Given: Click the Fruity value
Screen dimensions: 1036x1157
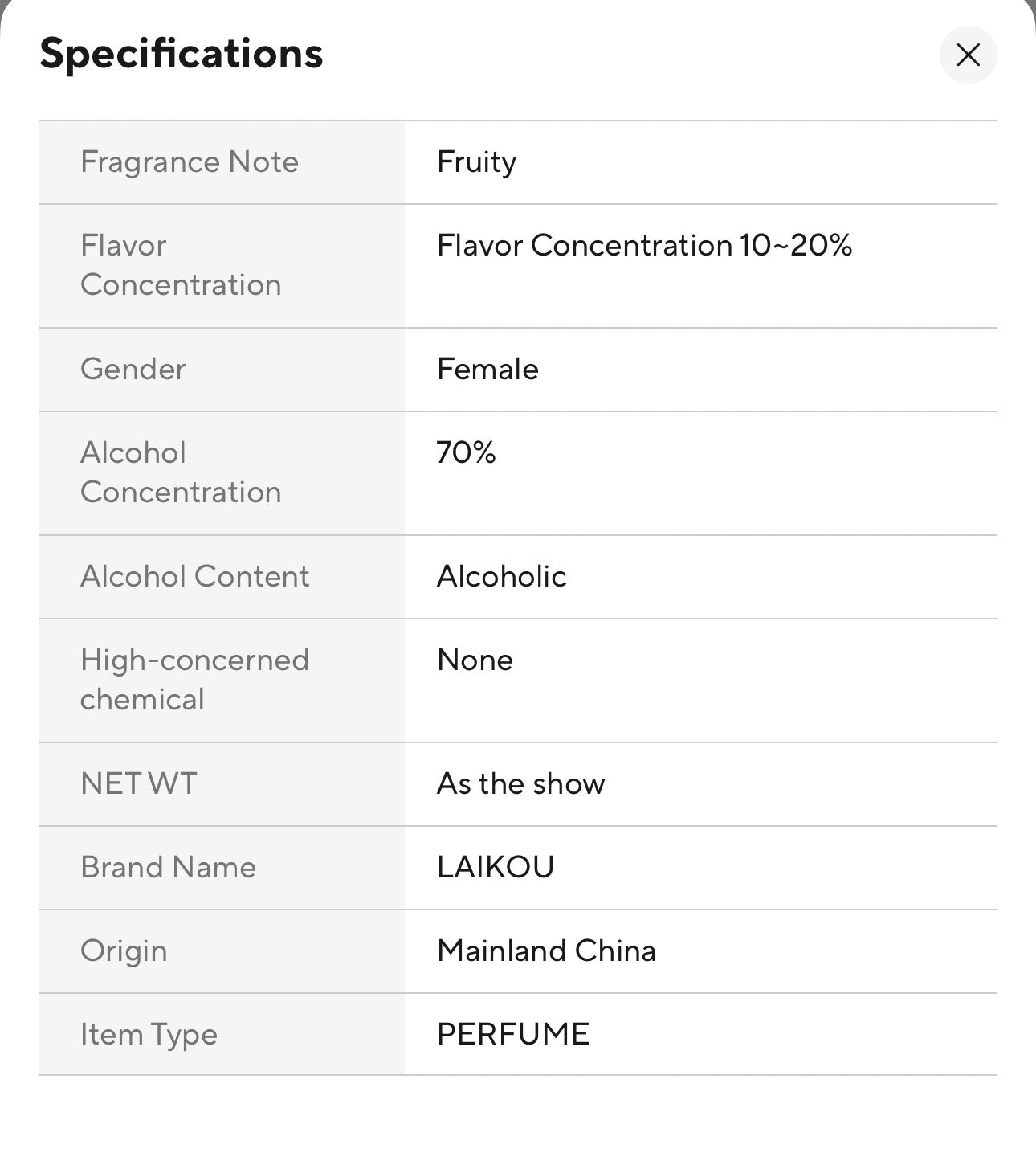Looking at the screenshot, I should [x=476, y=161].
